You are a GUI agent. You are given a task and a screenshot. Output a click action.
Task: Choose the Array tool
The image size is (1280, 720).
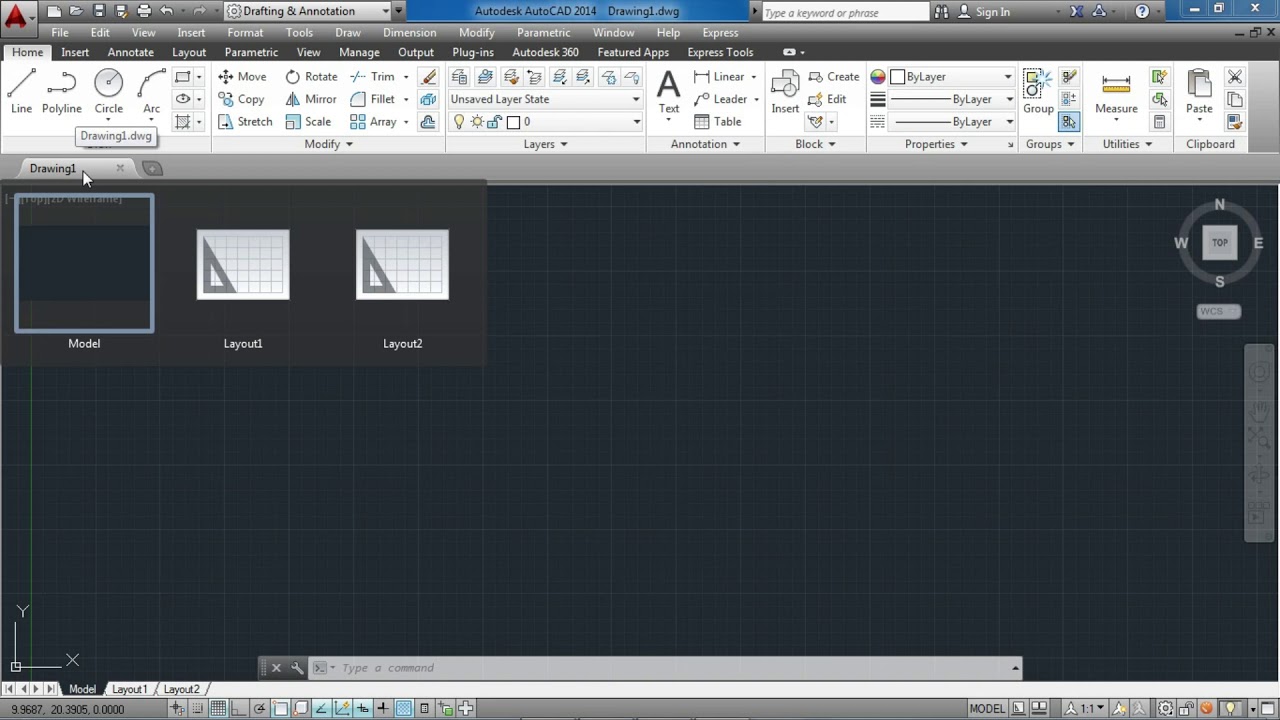coord(373,122)
